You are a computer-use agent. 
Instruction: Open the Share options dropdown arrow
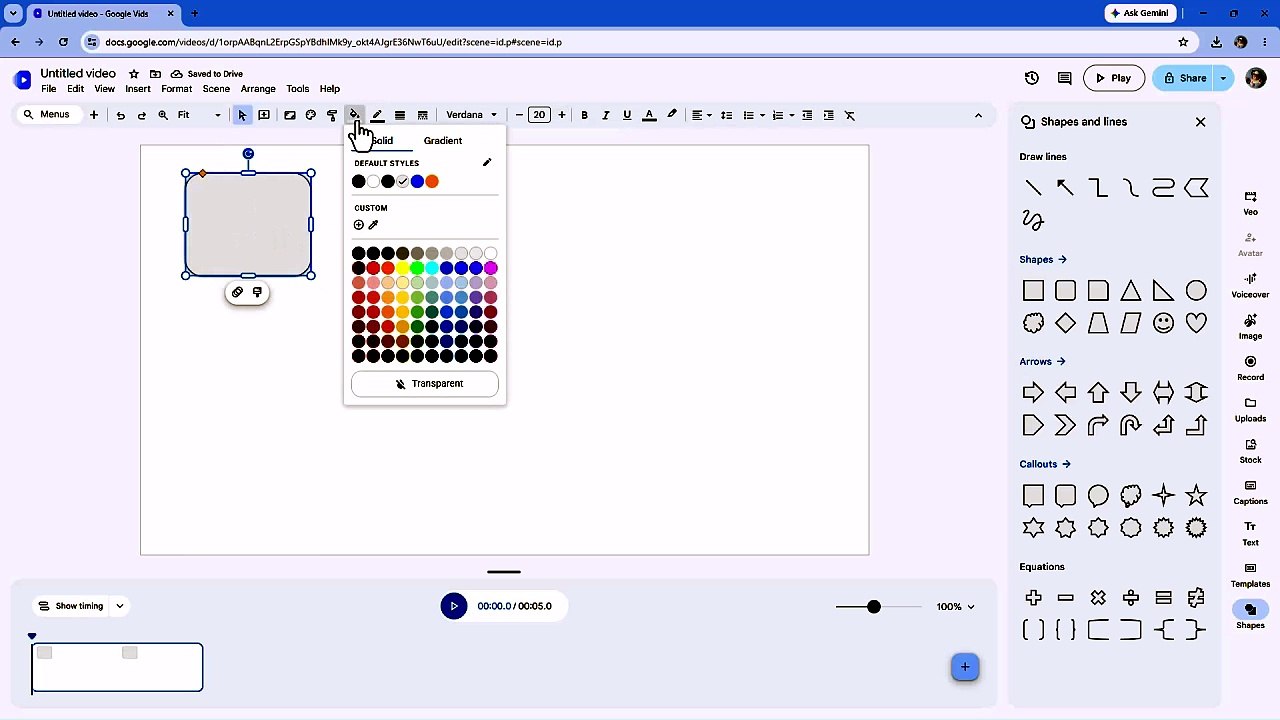tap(1223, 78)
